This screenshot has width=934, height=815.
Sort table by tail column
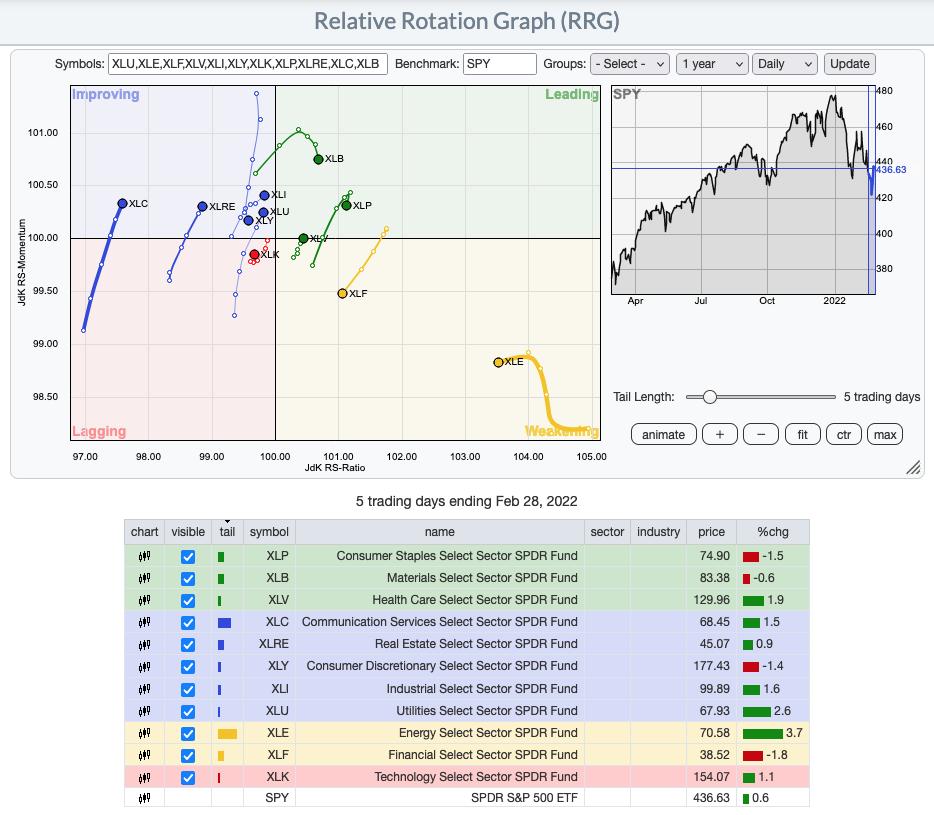pyautogui.click(x=227, y=531)
